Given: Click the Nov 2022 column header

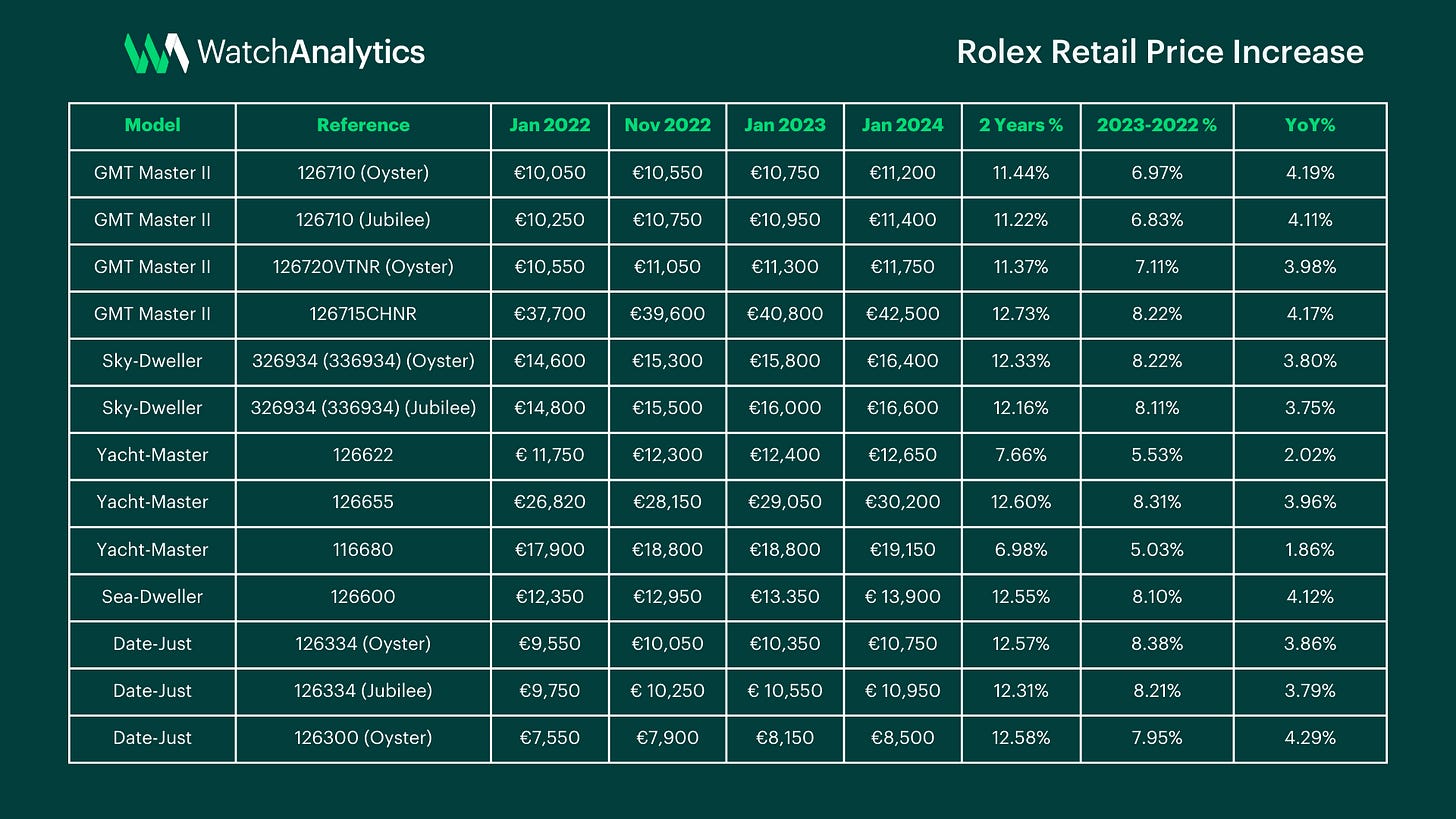Looking at the screenshot, I should click(x=667, y=125).
